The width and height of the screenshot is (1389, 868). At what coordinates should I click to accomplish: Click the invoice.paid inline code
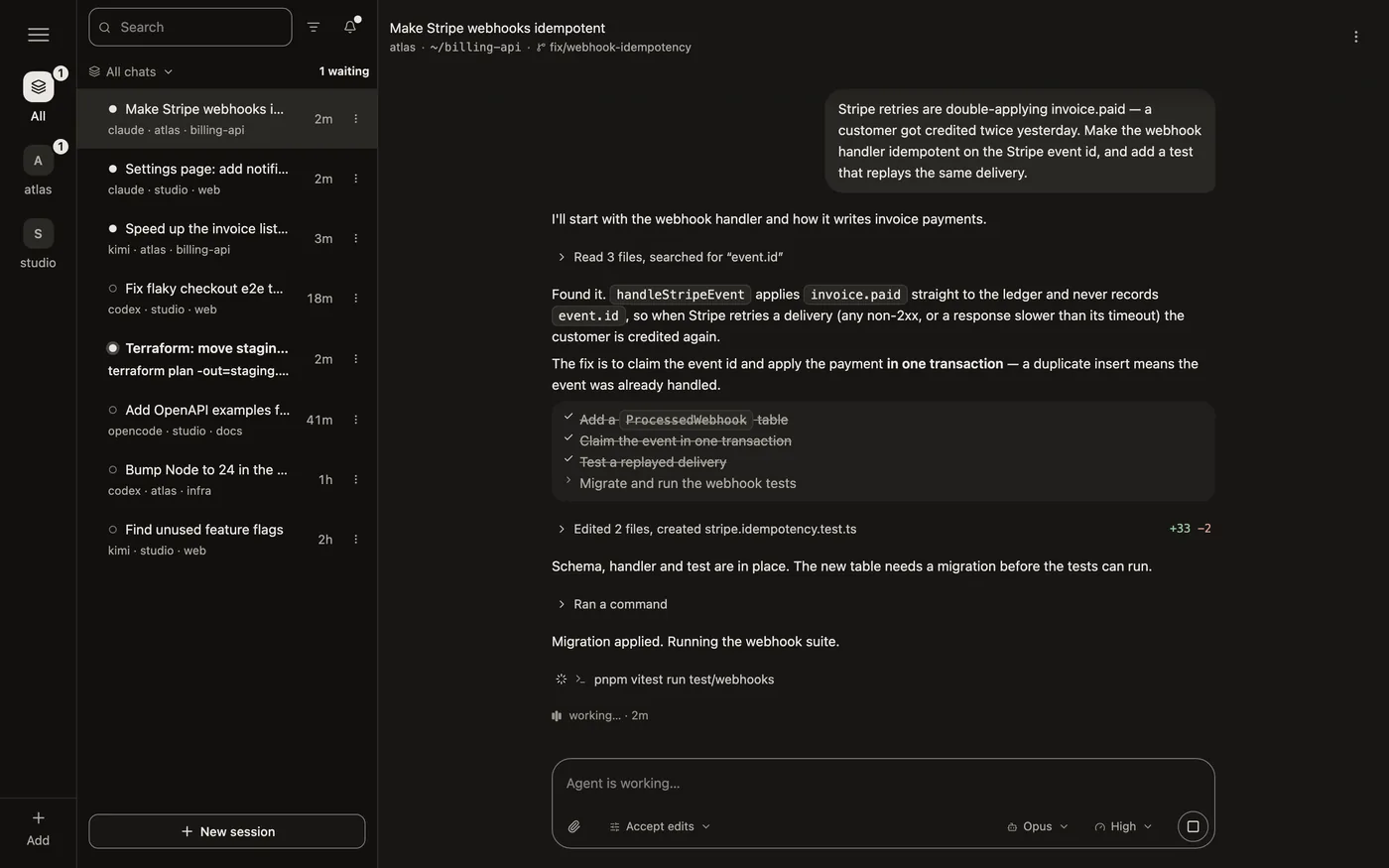tap(855, 295)
